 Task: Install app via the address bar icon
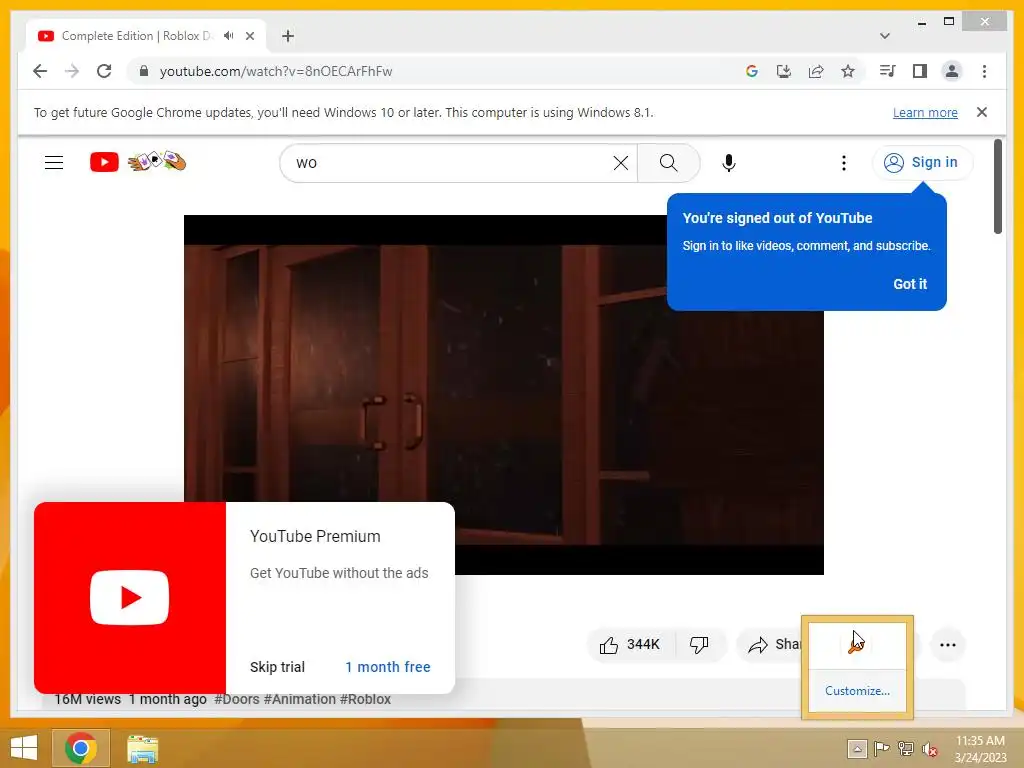pos(784,71)
